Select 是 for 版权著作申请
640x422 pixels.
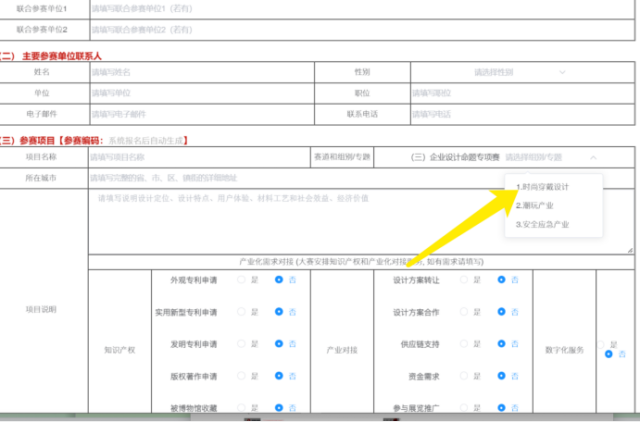[x=241, y=376]
